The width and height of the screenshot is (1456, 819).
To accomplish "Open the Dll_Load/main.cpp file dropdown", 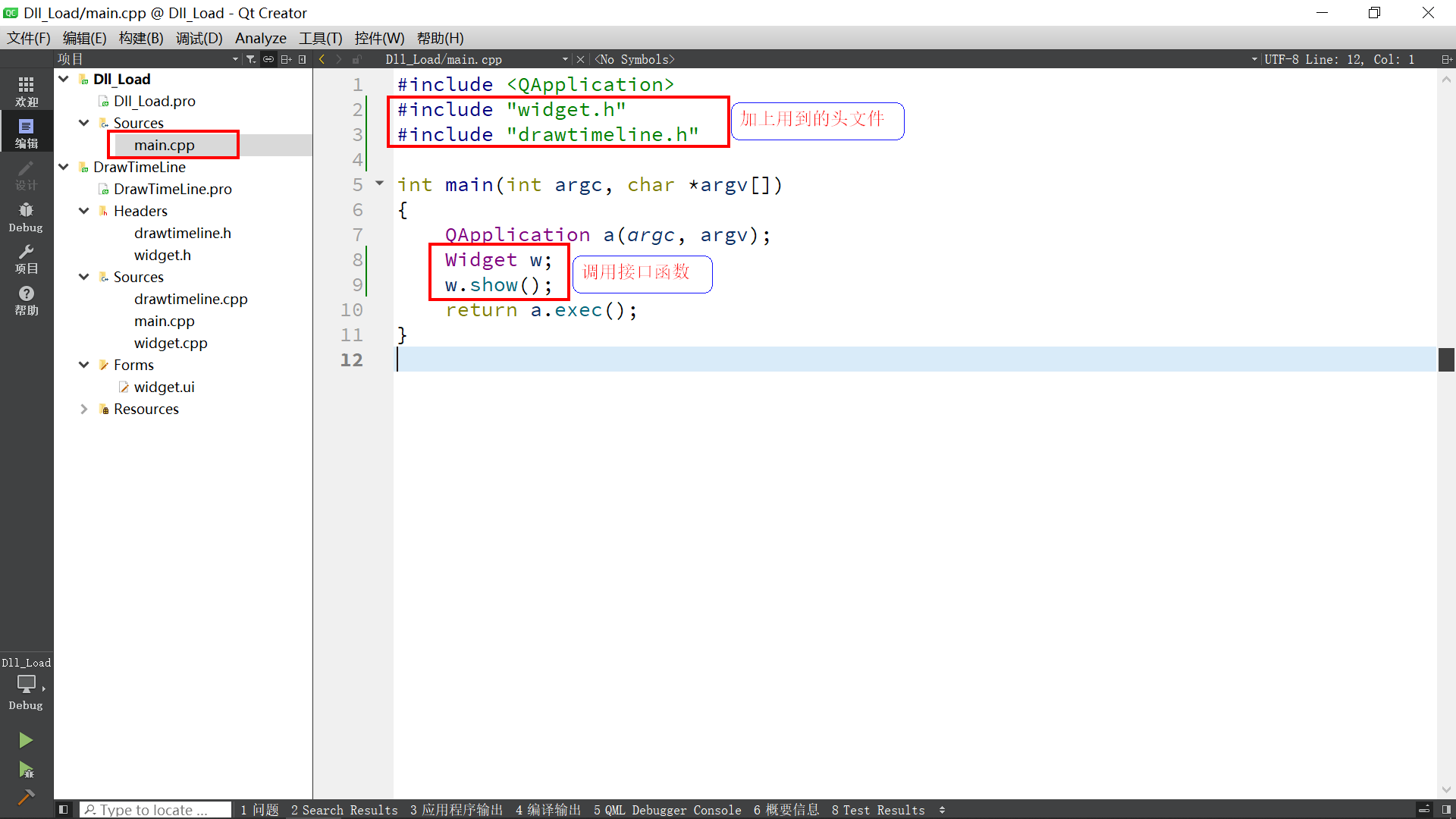I will tap(565, 59).
